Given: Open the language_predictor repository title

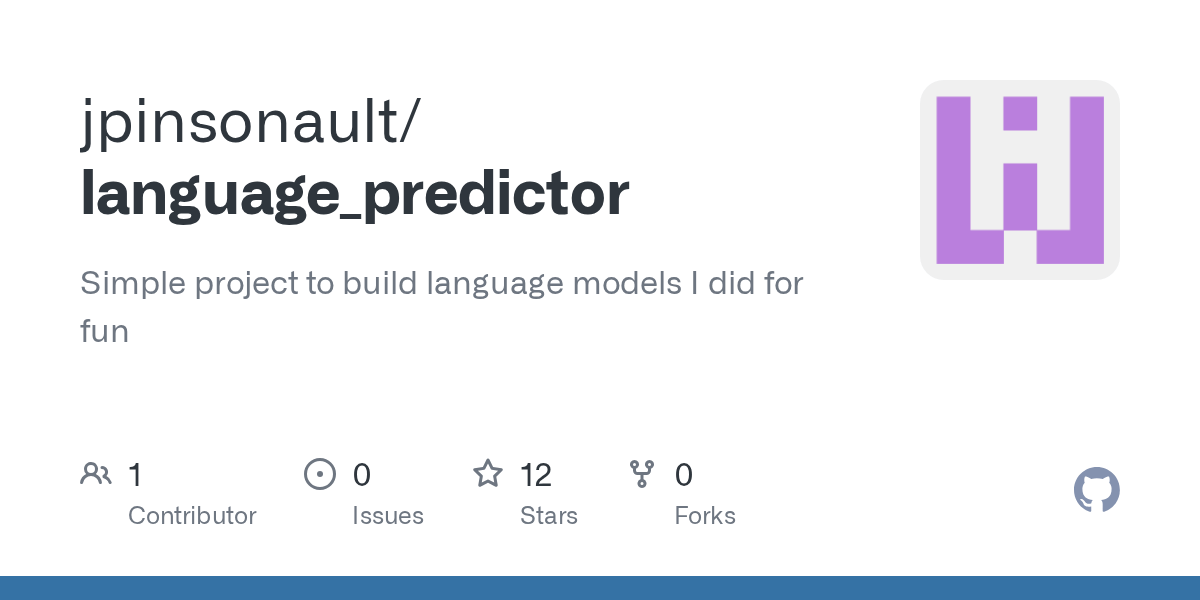Looking at the screenshot, I should (355, 194).
